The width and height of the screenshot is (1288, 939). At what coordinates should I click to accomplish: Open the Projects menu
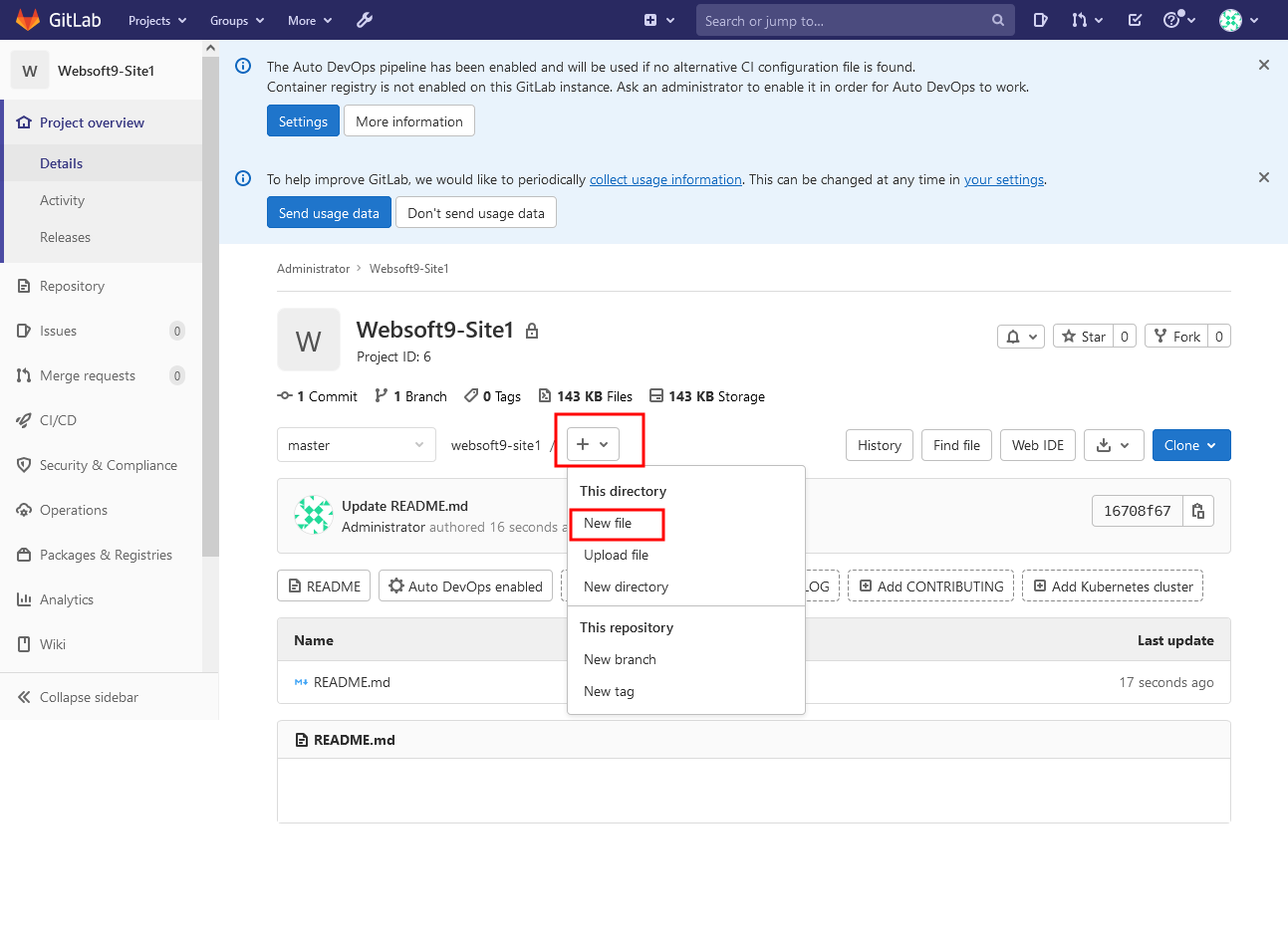click(156, 20)
